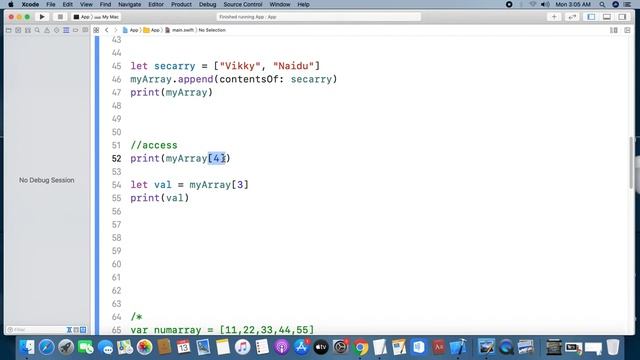This screenshot has width=640, height=360.
Task: Open Spotlight search in menu bar
Action: (x=602, y=4)
